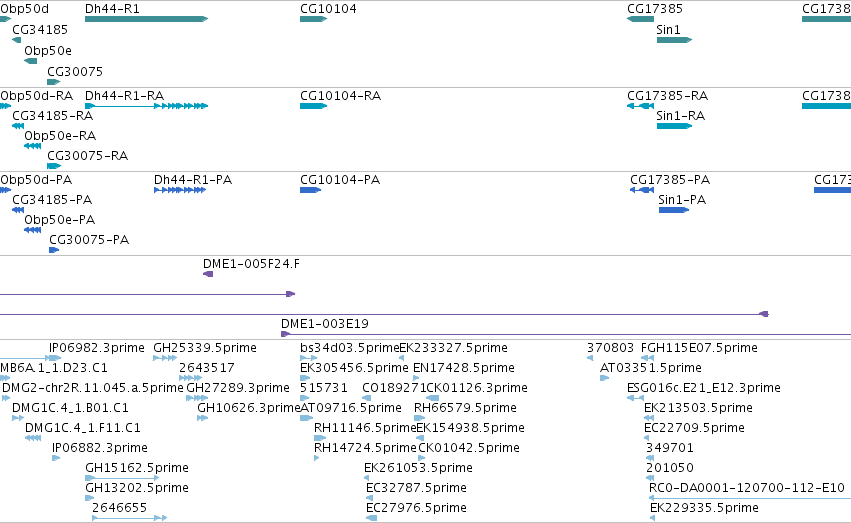Select FGH115E07.5prime EST label
Image resolution: width=851 pixels, height=523 pixels.
(x=699, y=348)
